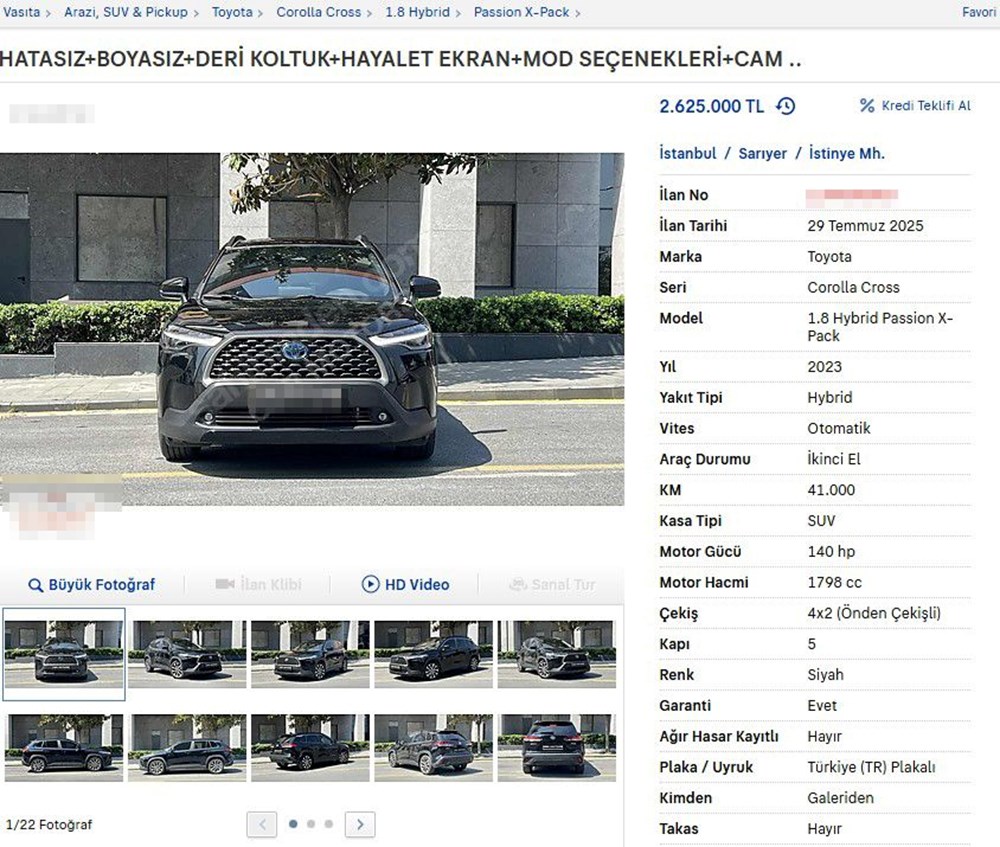Image resolution: width=1000 pixels, height=847 pixels.
Task: Navigate to Corolla Cross breadcrumb
Action: click(318, 12)
